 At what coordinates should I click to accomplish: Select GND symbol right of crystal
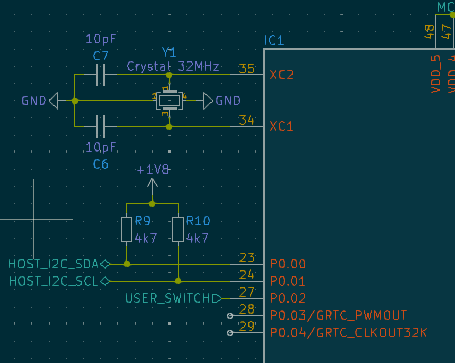tap(208, 101)
